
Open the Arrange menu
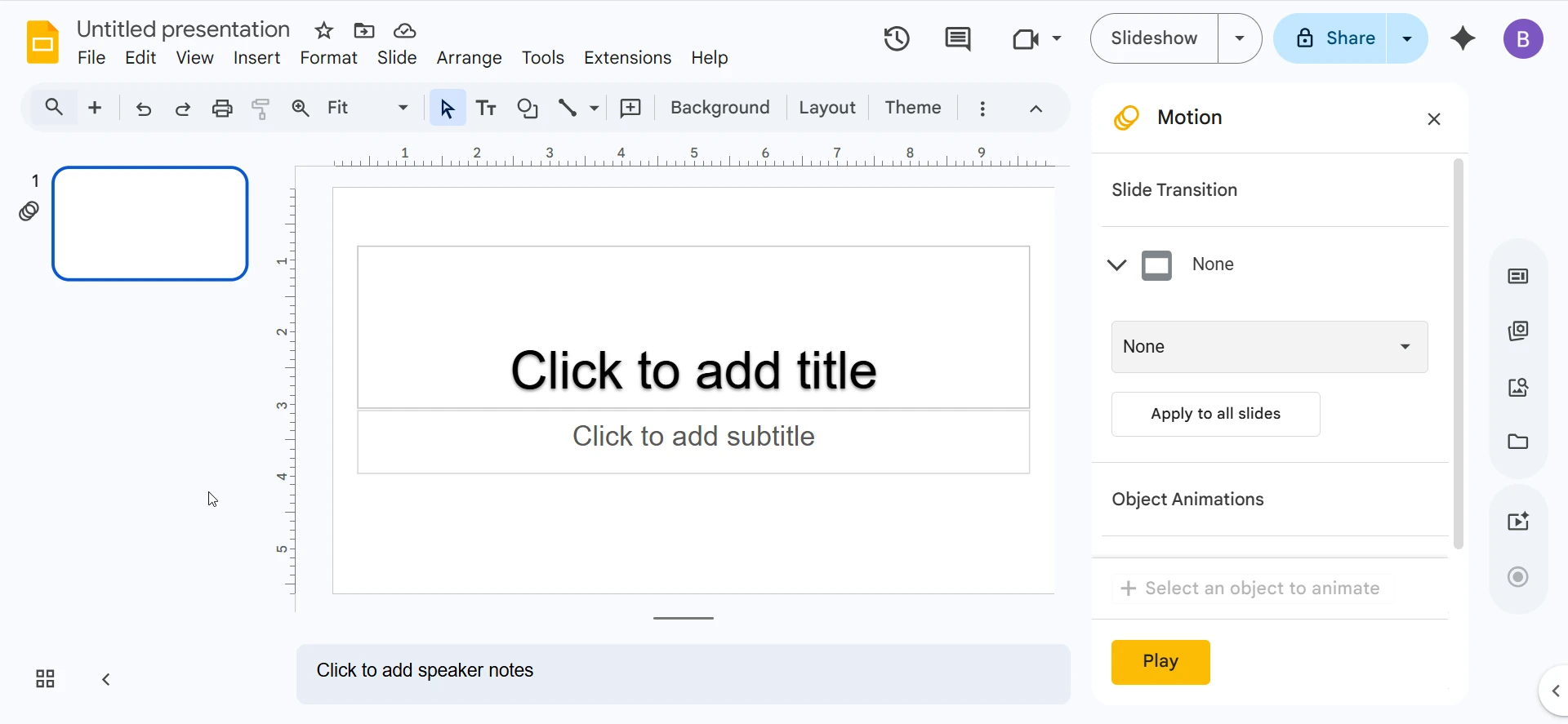pos(469,58)
